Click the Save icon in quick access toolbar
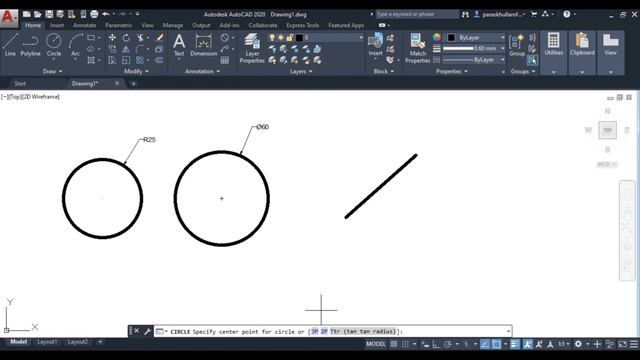640x360 pixels. 49,14
